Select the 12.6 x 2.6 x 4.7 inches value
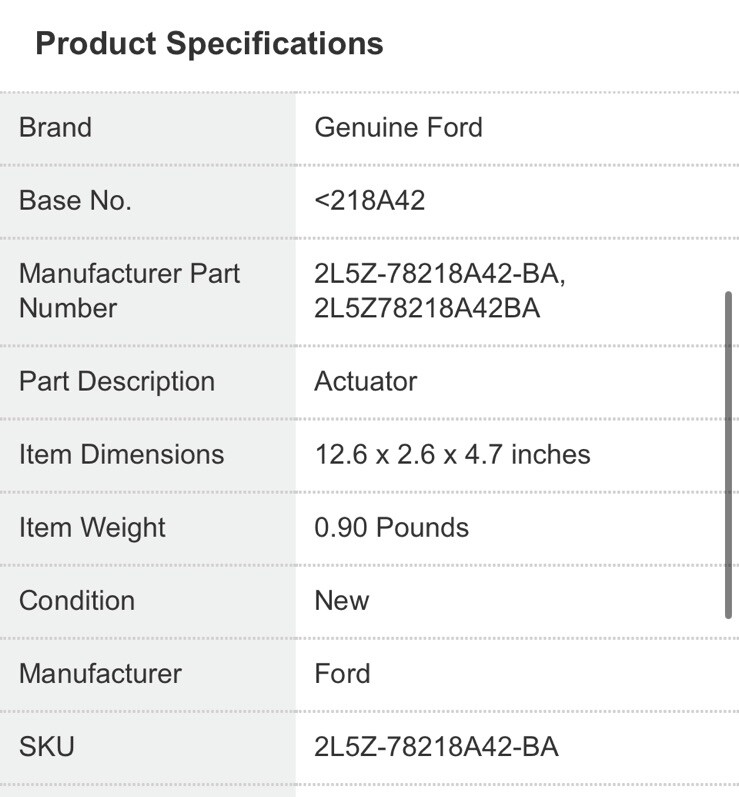The image size is (739, 797). [x=452, y=455]
